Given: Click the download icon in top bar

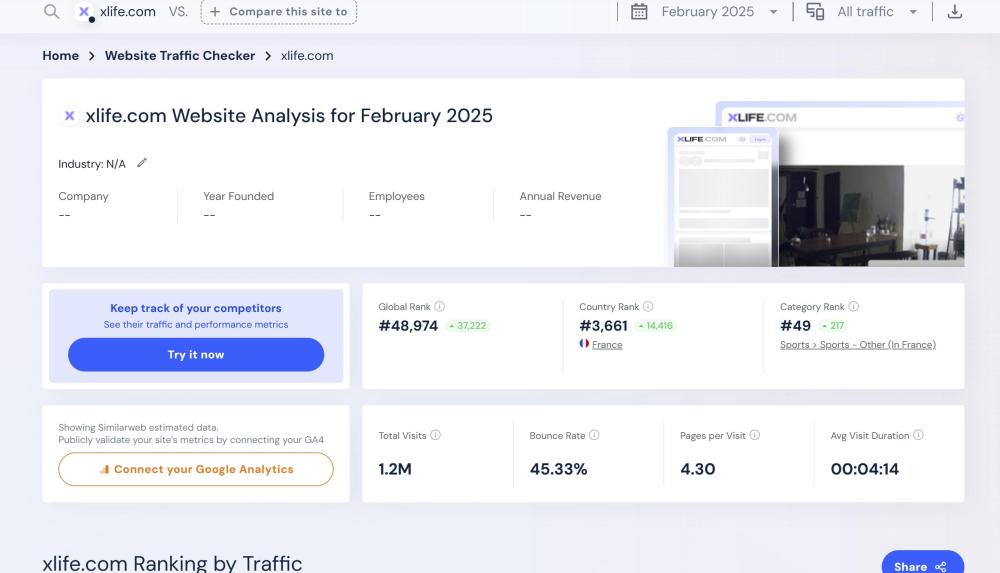Looking at the screenshot, I should tap(954, 12).
